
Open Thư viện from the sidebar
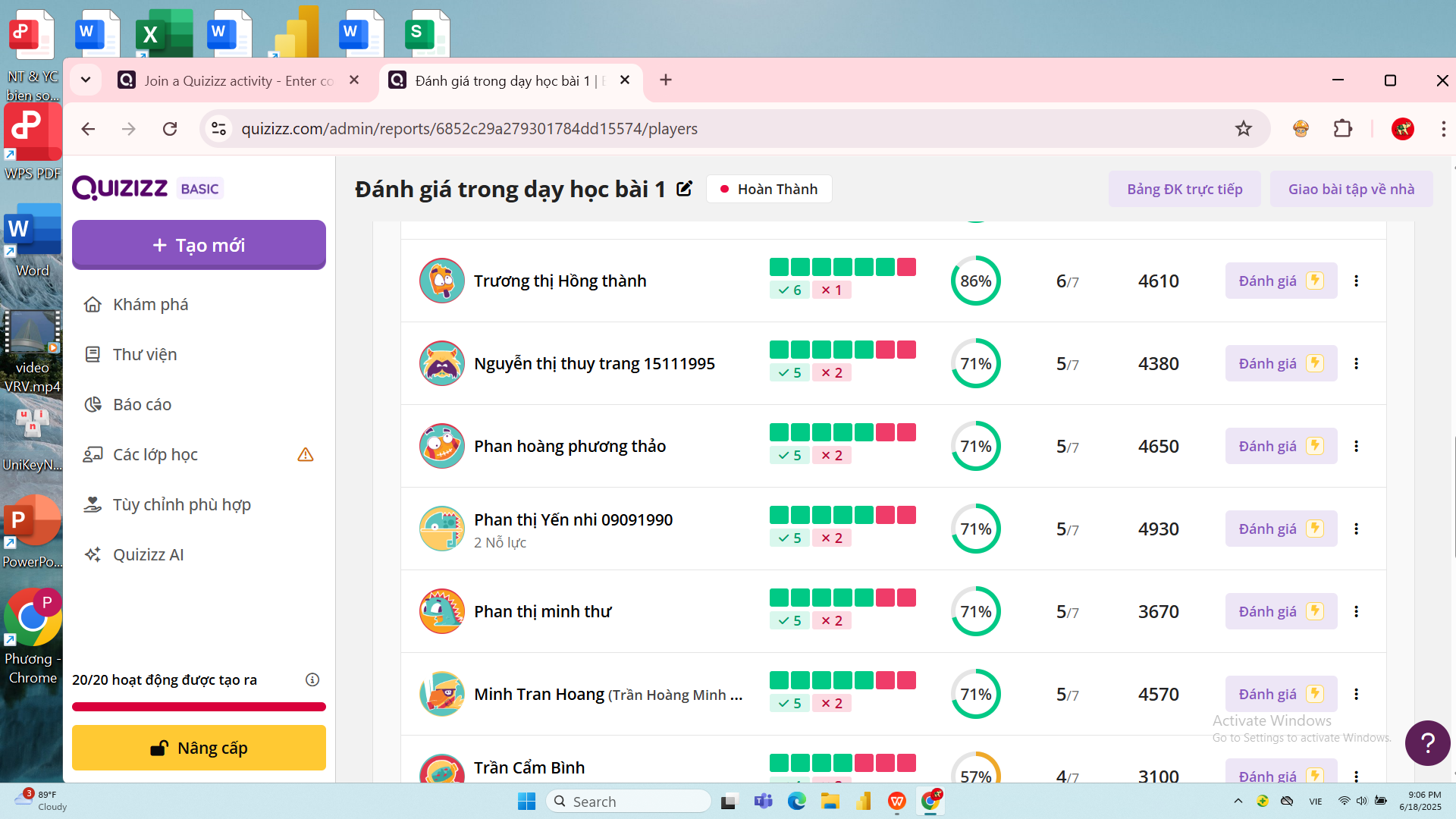(144, 354)
